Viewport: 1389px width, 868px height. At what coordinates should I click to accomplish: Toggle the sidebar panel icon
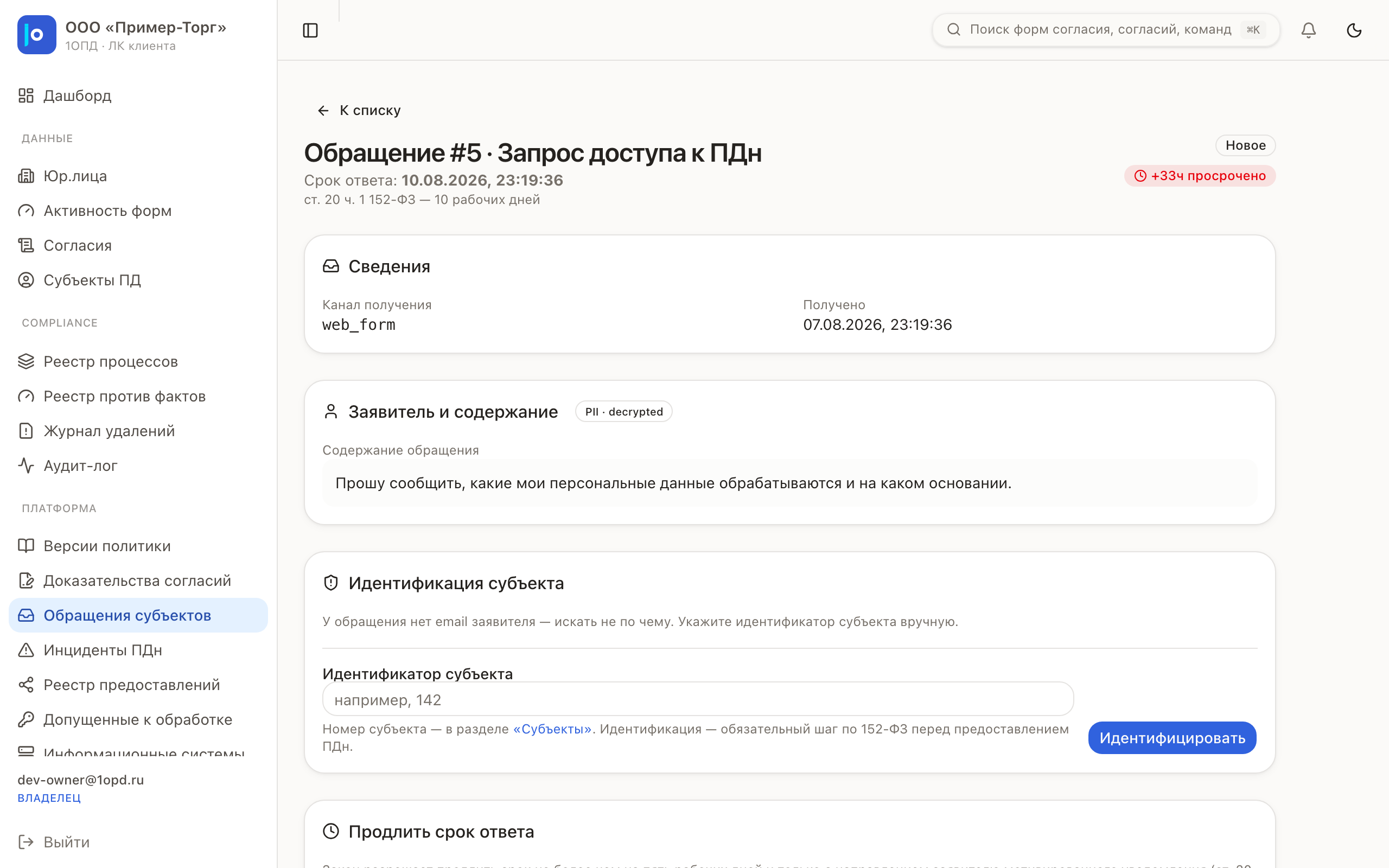pyautogui.click(x=310, y=30)
